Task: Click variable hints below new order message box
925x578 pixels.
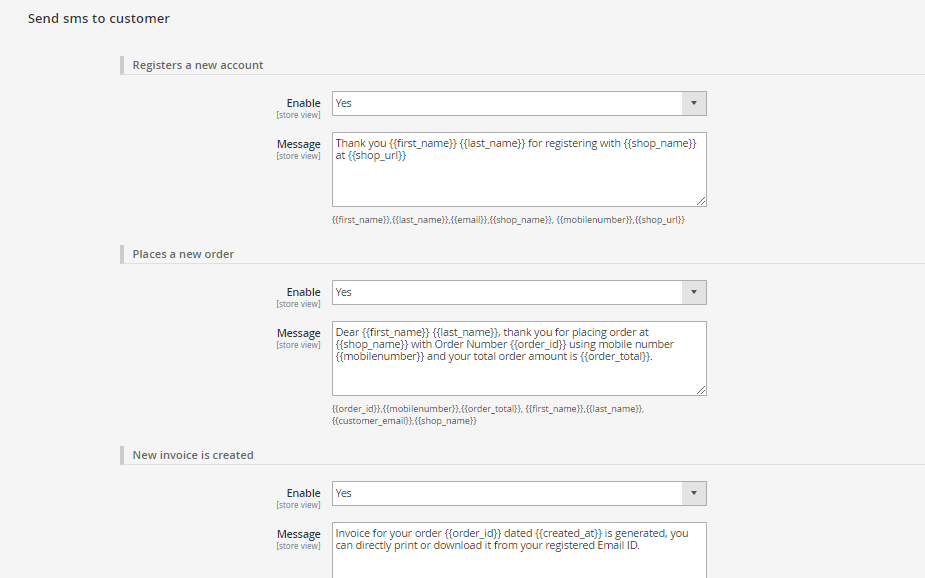Action: pos(488,414)
